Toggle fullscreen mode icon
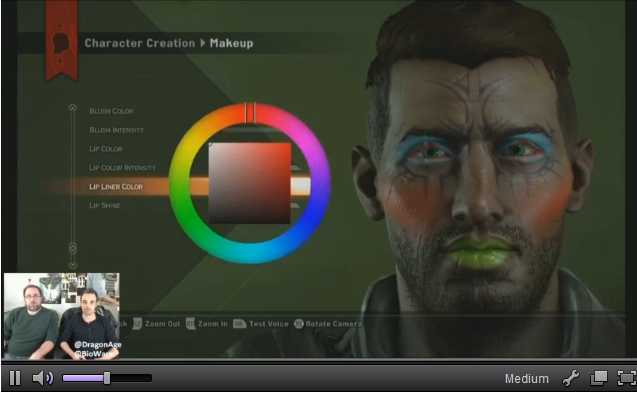The image size is (637, 393). 626,378
